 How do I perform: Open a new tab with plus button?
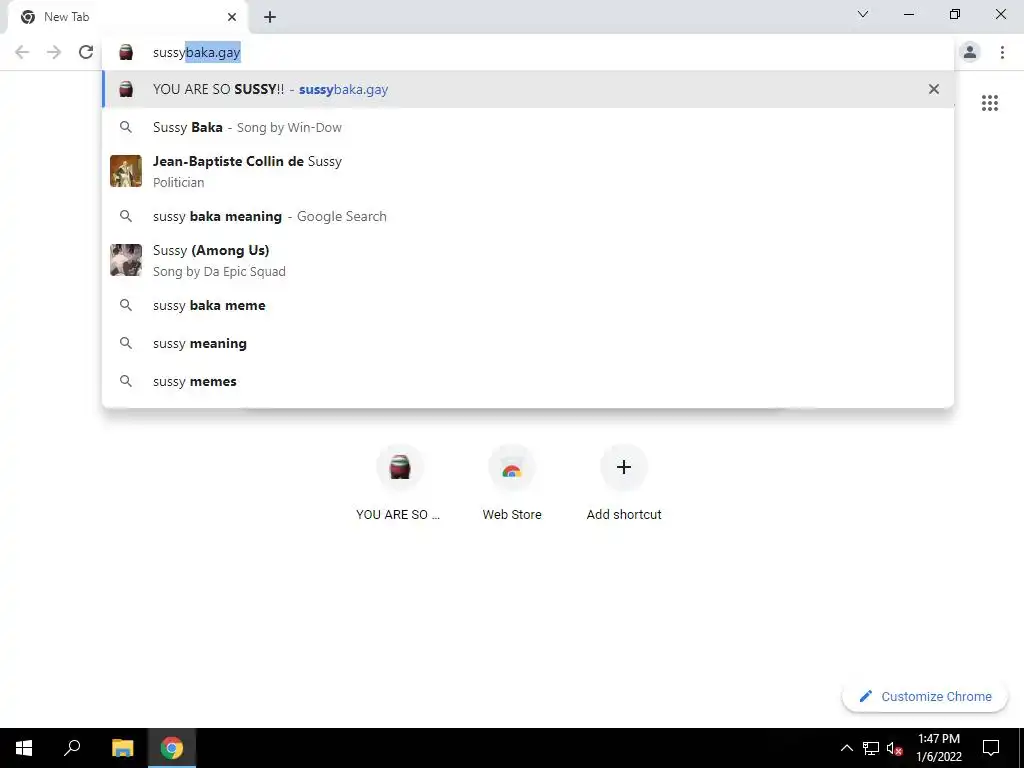click(270, 17)
